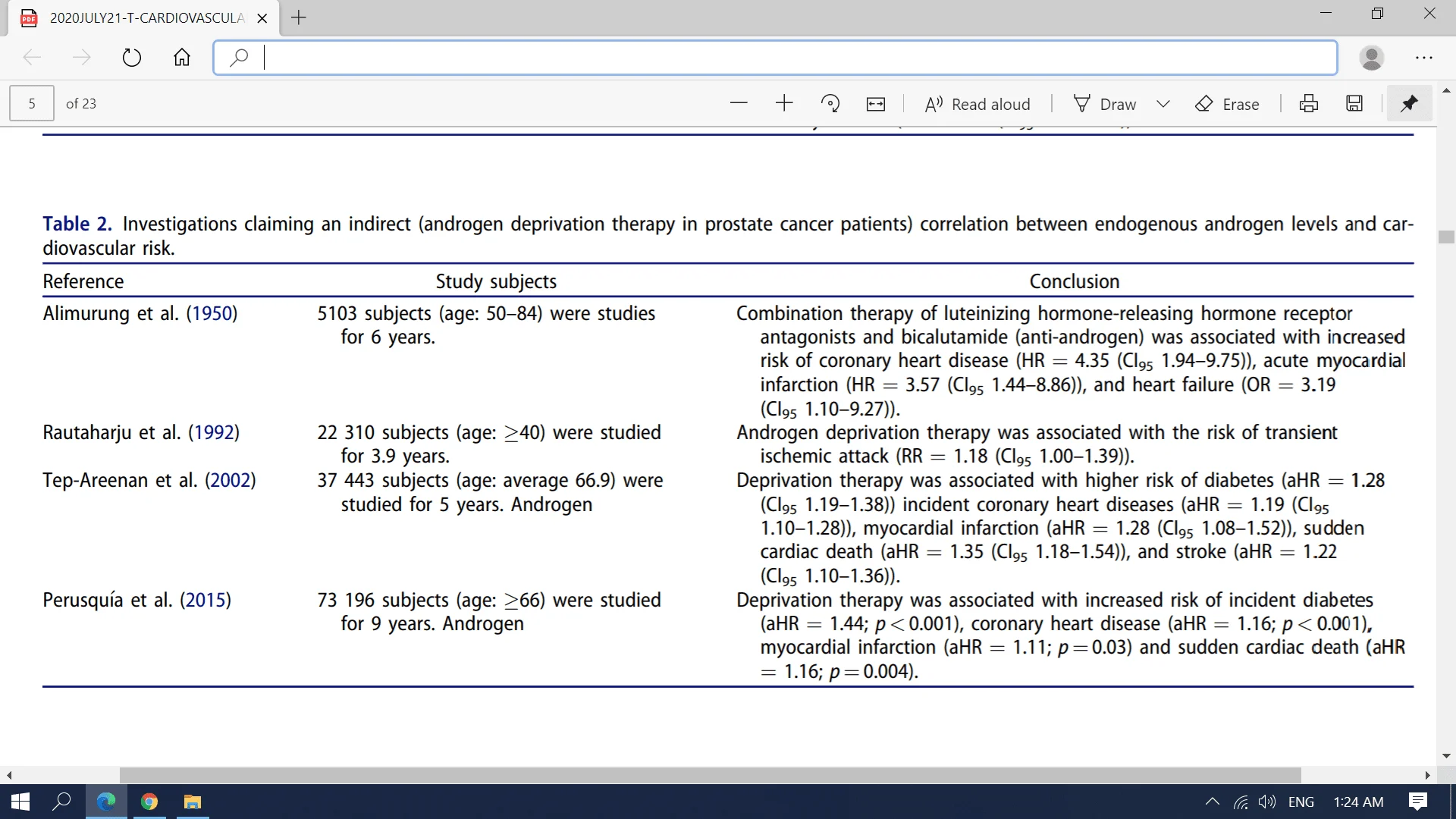
Task: Open the 2015 reference link
Action: [205, 600]
